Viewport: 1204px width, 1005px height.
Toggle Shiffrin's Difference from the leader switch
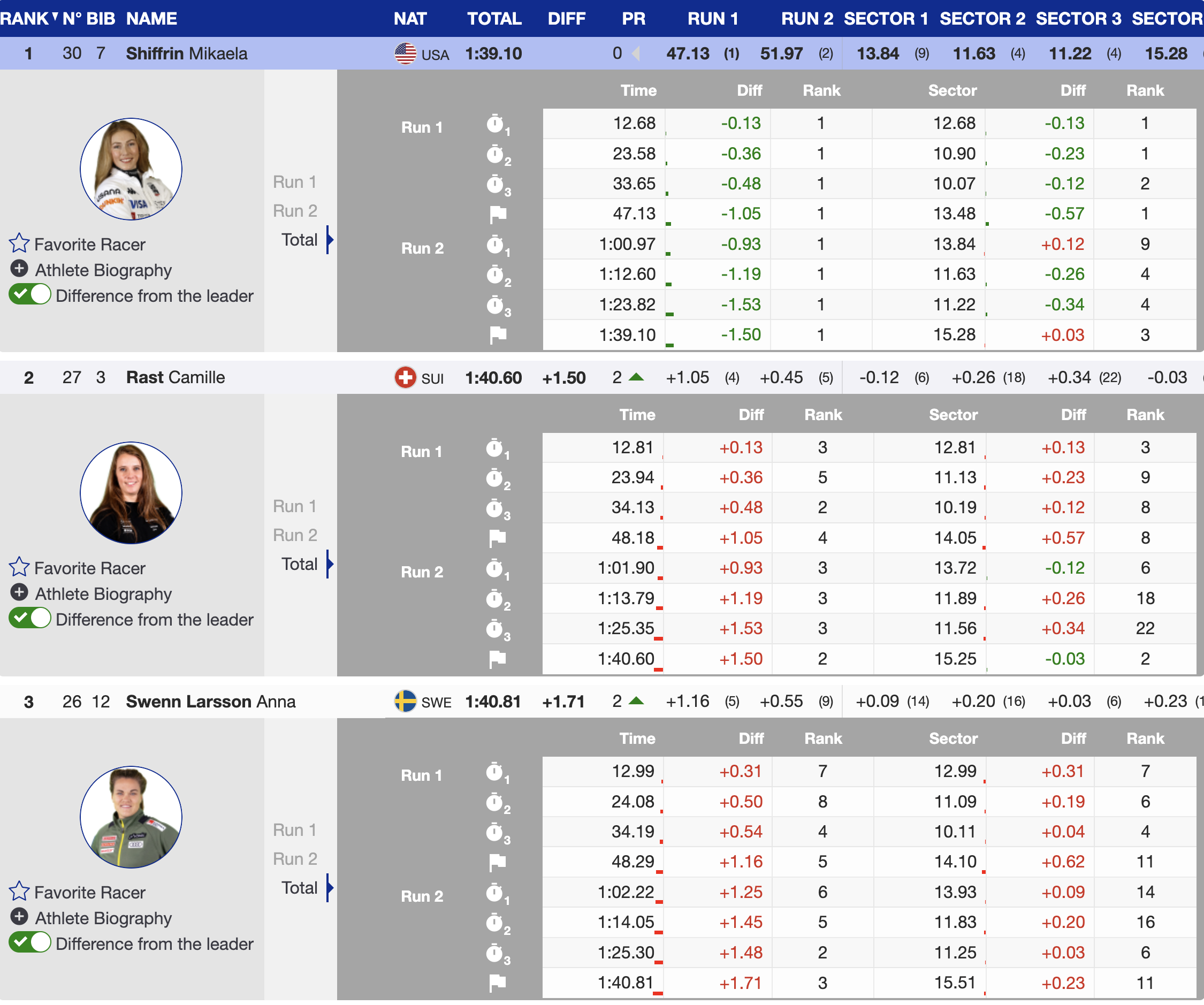click(30, 295)
